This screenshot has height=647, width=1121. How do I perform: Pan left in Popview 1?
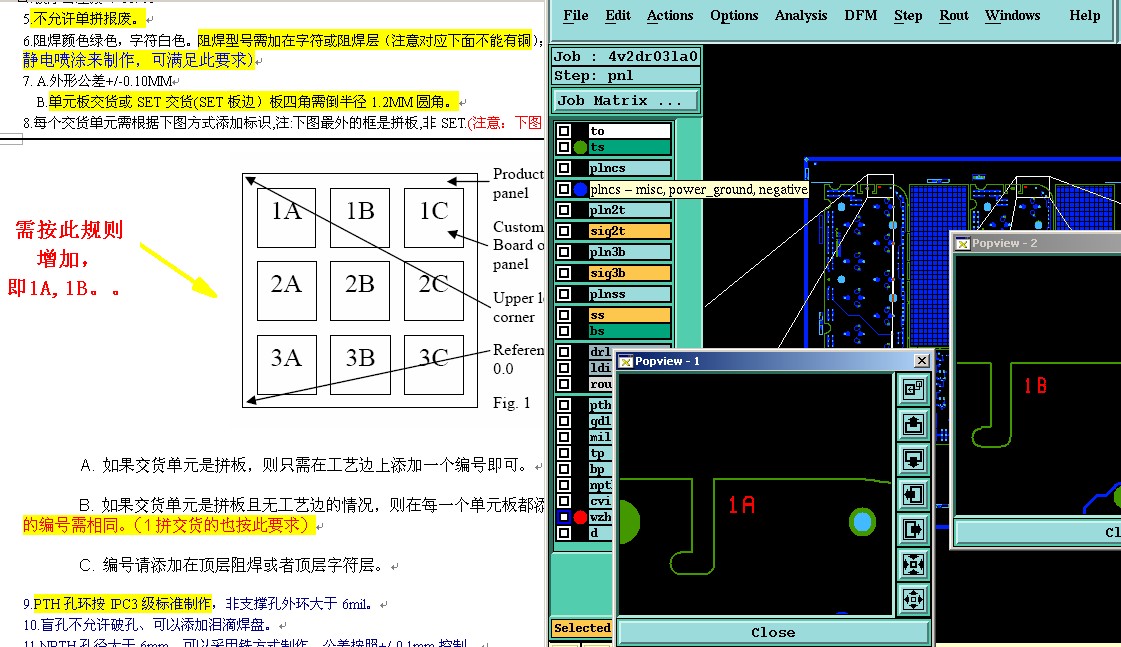(913, 495)
